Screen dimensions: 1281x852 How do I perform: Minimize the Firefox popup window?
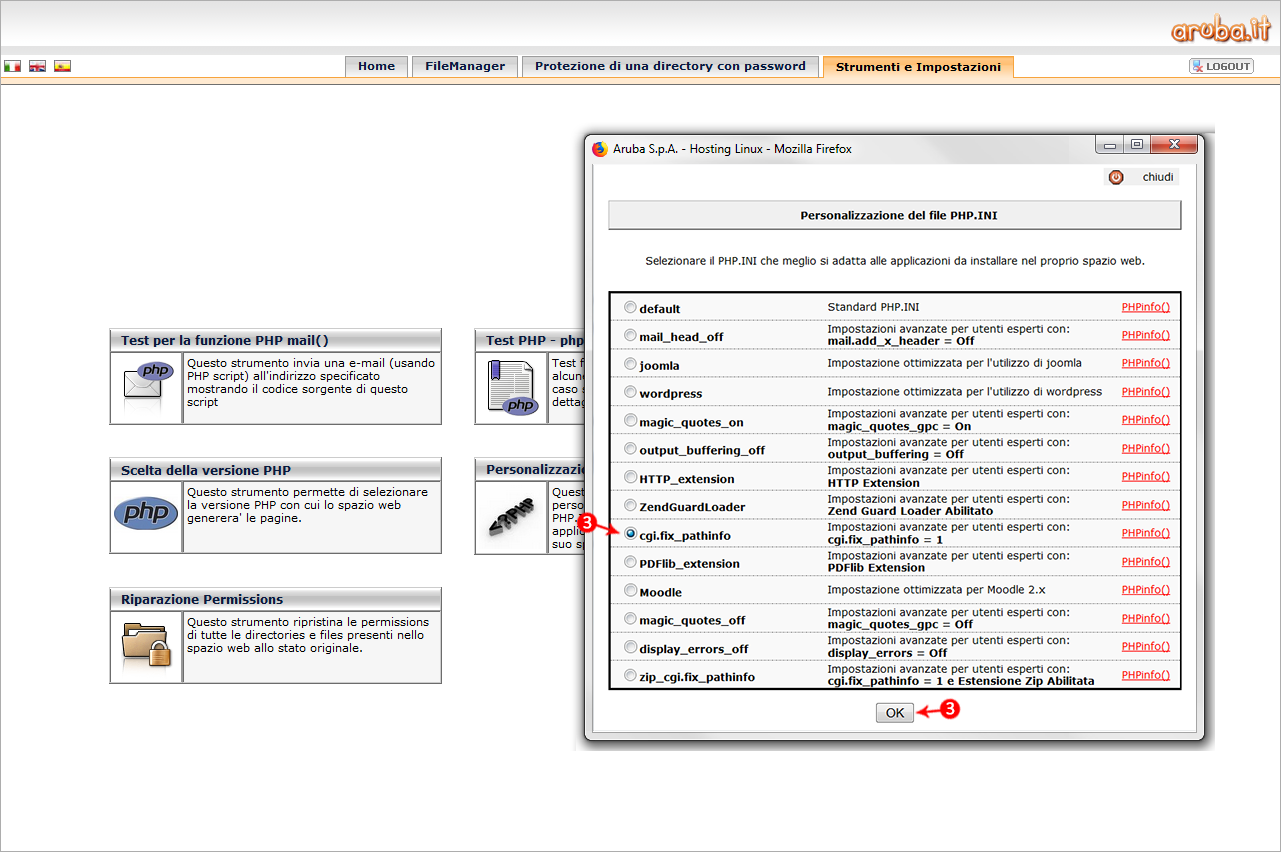pos(1108,144)
